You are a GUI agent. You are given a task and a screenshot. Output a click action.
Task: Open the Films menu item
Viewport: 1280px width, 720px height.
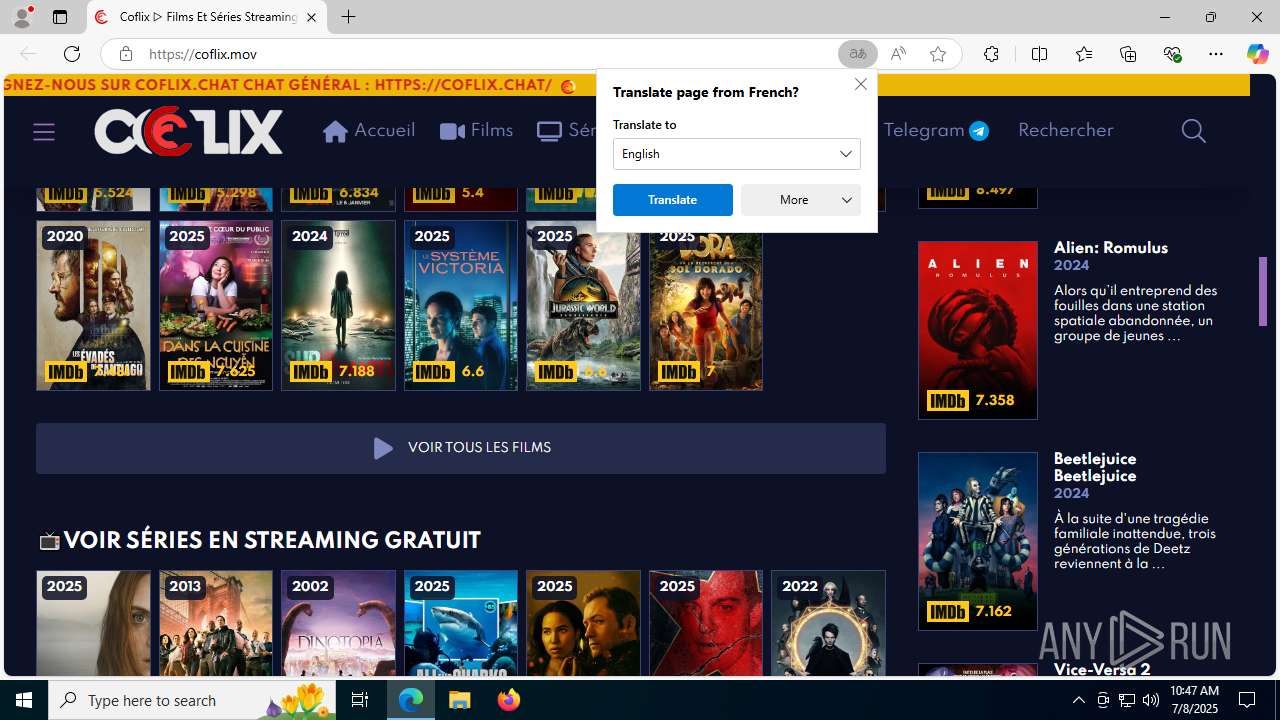pos(477,131)
